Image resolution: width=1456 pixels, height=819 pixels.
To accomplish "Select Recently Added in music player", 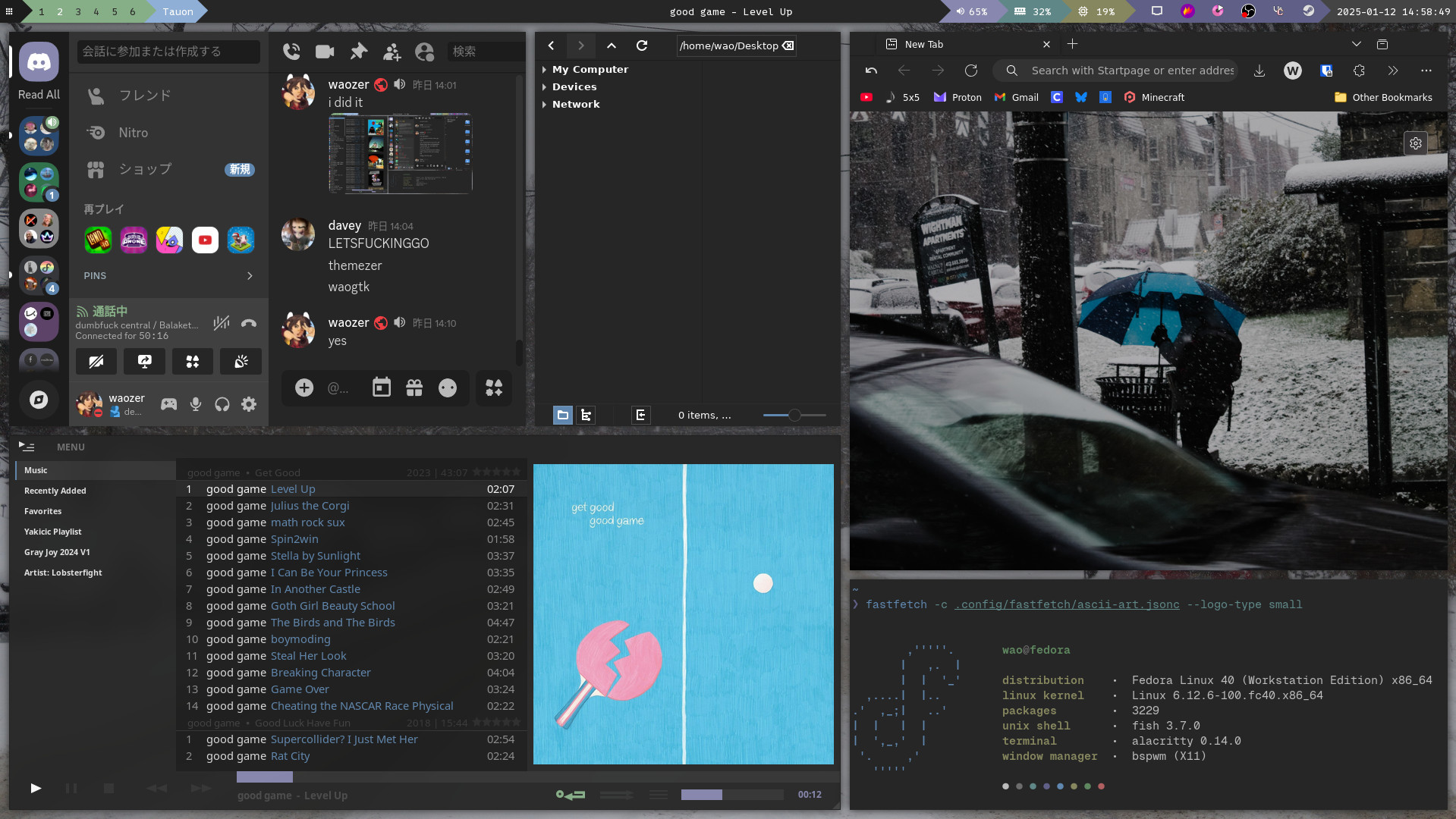I will pyautogui.click(x=95, y=491).
